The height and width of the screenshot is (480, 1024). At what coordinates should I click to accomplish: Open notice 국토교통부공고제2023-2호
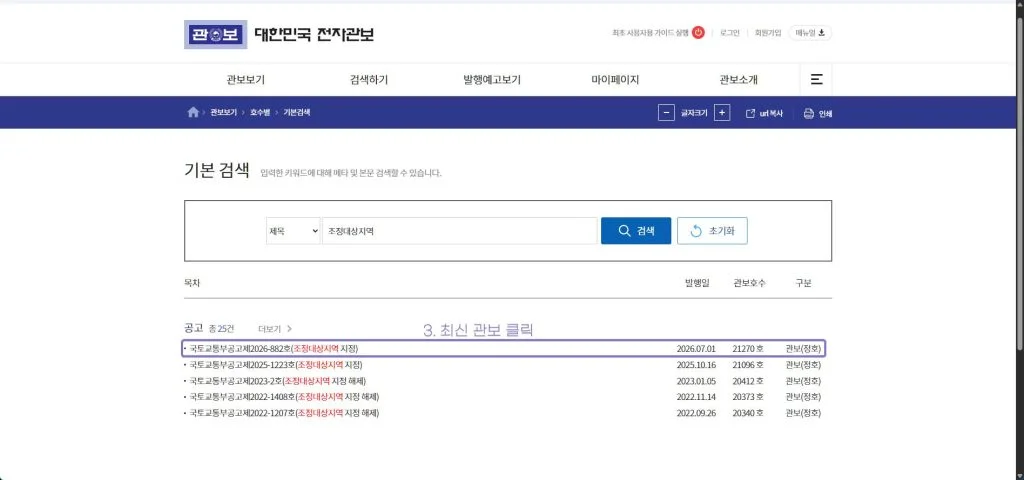[x=278, y=381]
